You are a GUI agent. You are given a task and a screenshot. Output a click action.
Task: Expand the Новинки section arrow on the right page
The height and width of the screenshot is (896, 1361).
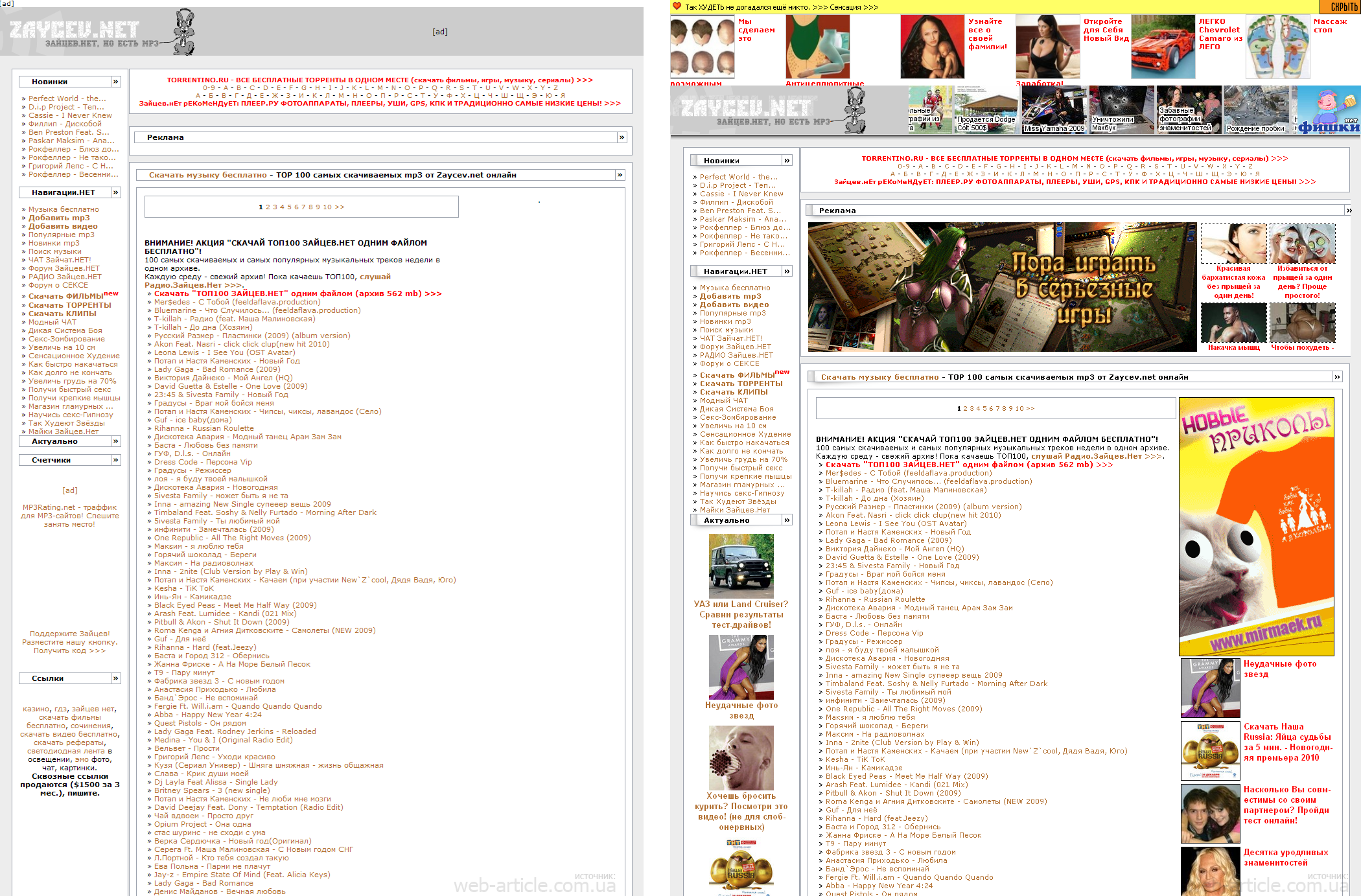(787, 161)
